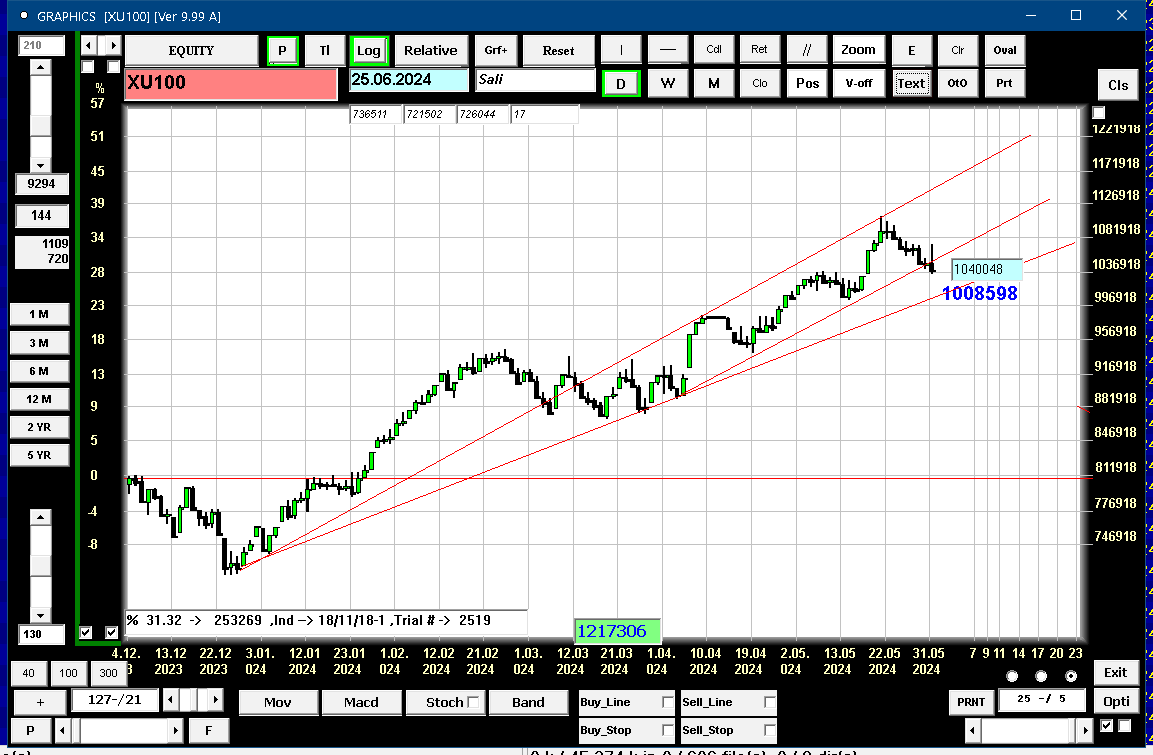
Task: Activate the Zoom tool
Action: (858, 50)
